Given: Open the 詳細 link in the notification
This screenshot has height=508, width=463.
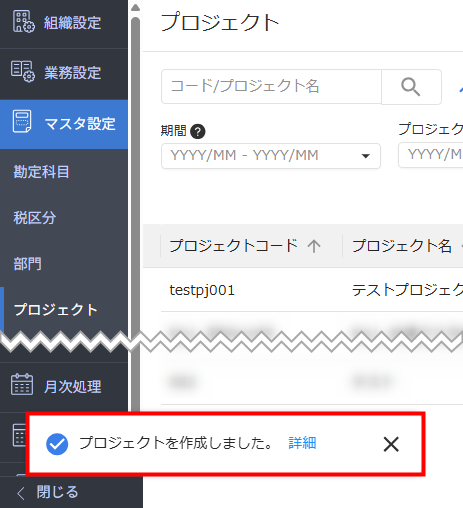Looking at the screenshot, I should [x=302, y=443].
